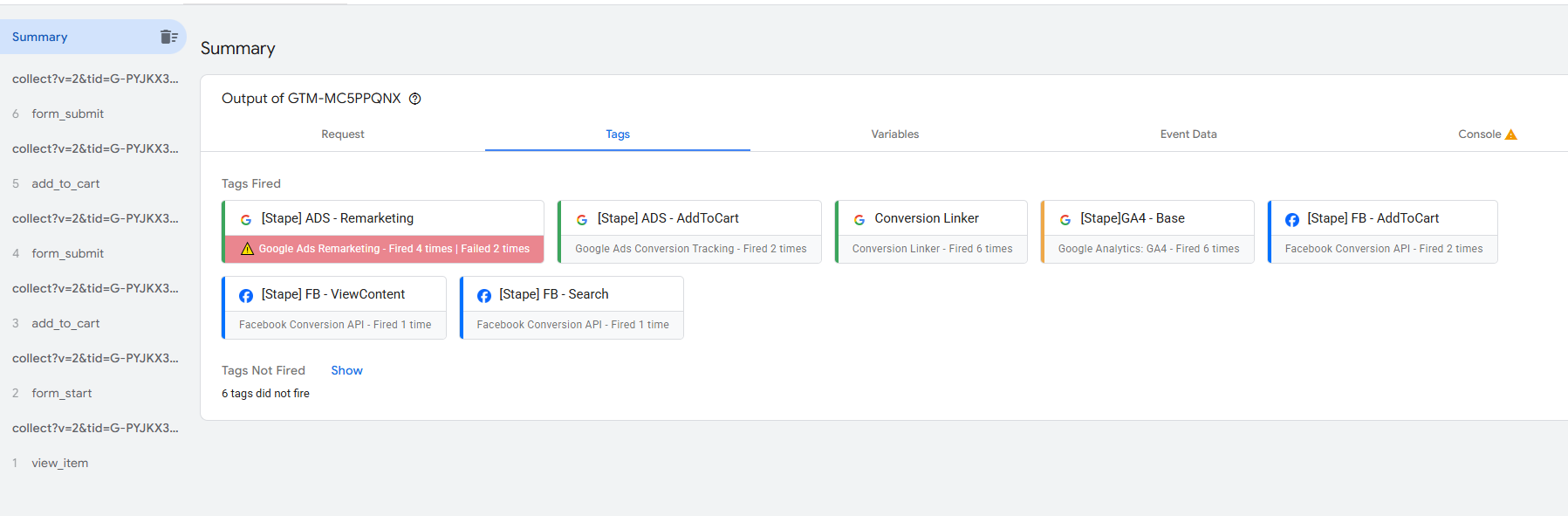
Task: Show the tags not fired
Action: (346, 370)
